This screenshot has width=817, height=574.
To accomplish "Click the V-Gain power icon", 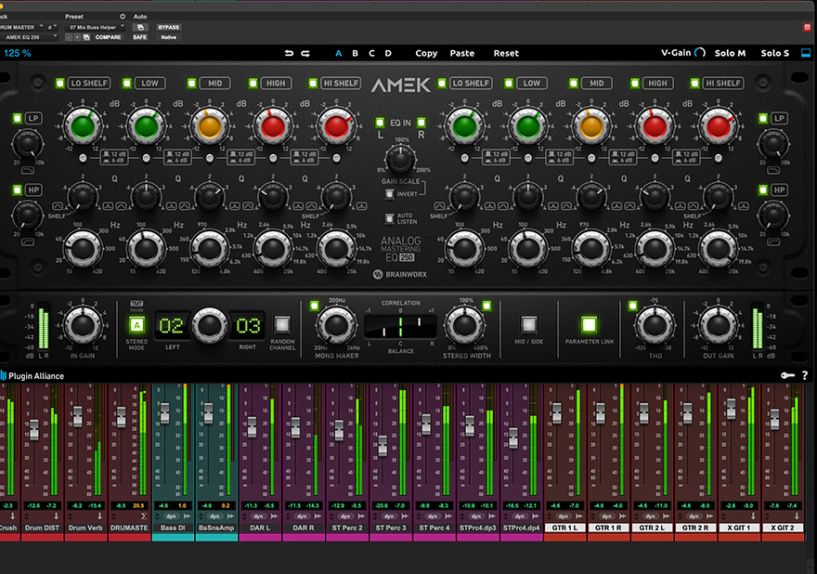I will coord(699,53).
